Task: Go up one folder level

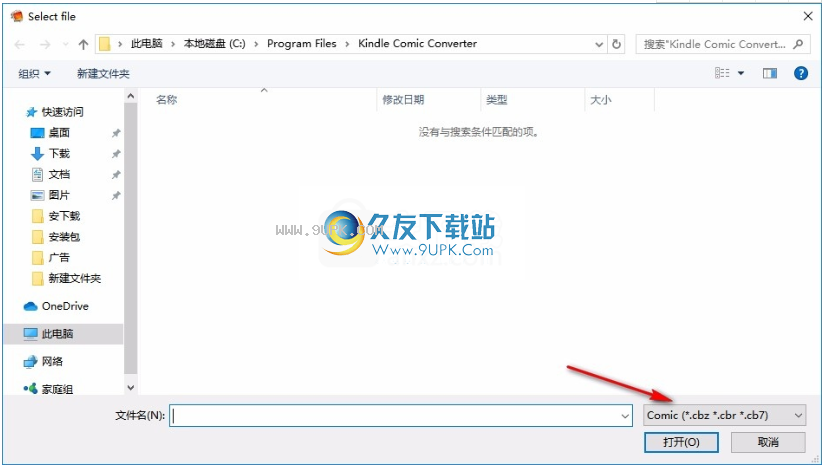Action: pyautogui.click(x=83, y=45)
